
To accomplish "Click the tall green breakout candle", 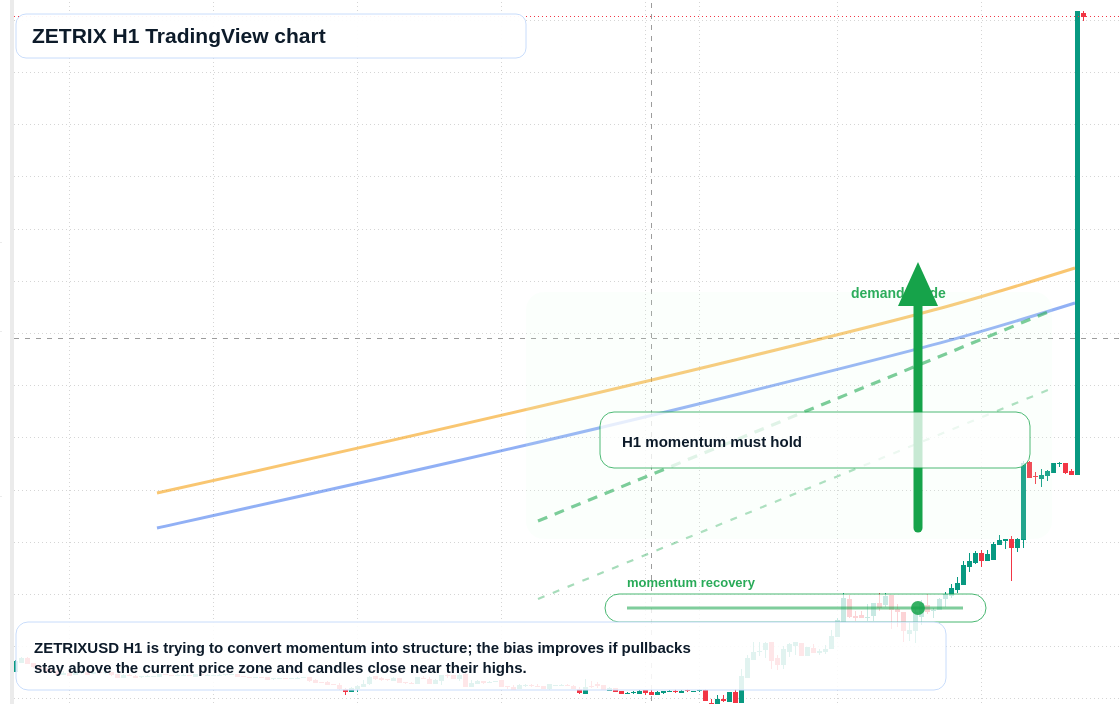I will click(1077, 243).
